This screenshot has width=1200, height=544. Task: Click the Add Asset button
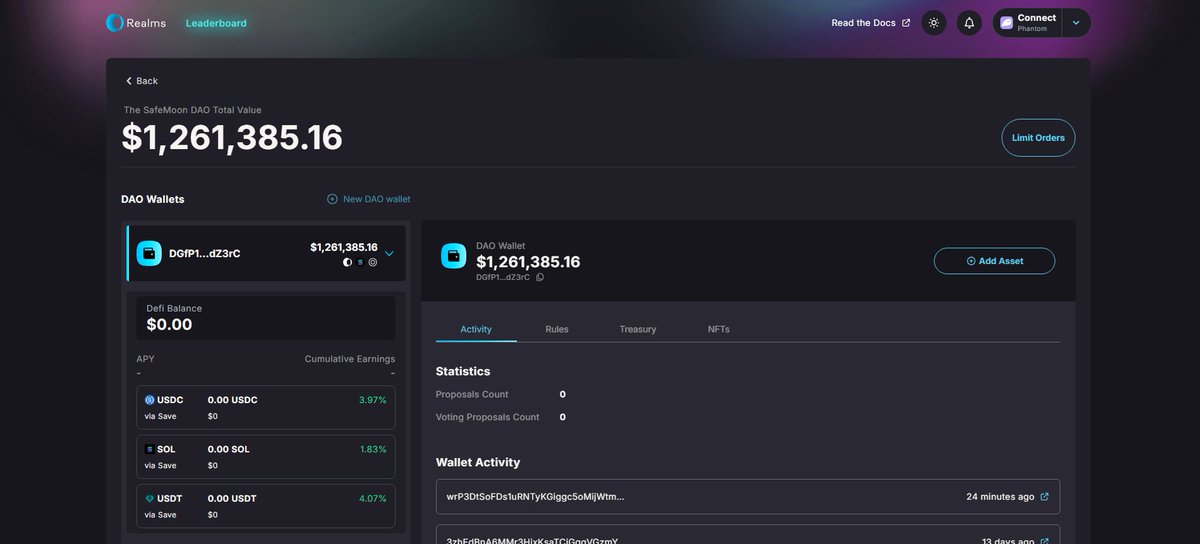click(994, 261)
